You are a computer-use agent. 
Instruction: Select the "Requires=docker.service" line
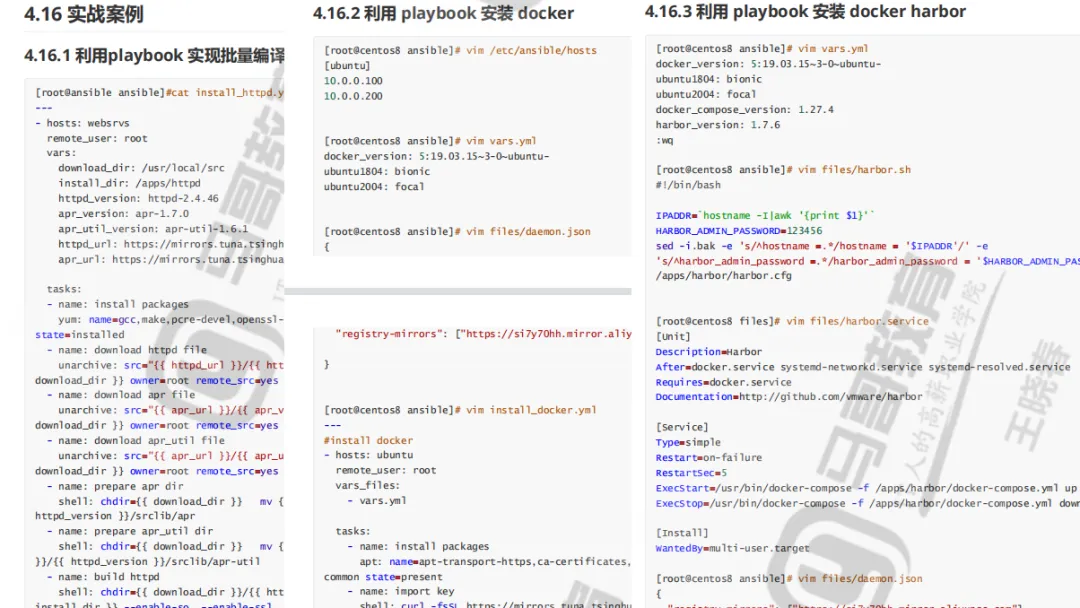click(x=723, y=382)
